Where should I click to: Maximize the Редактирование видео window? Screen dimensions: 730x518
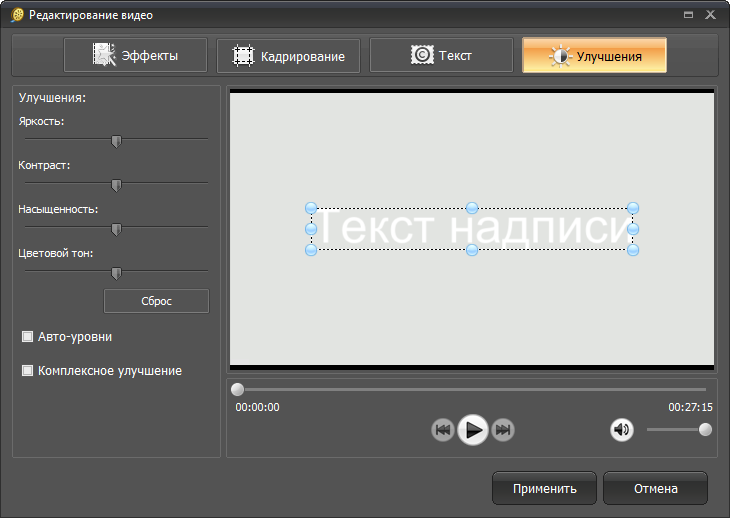tap(689, 15)
